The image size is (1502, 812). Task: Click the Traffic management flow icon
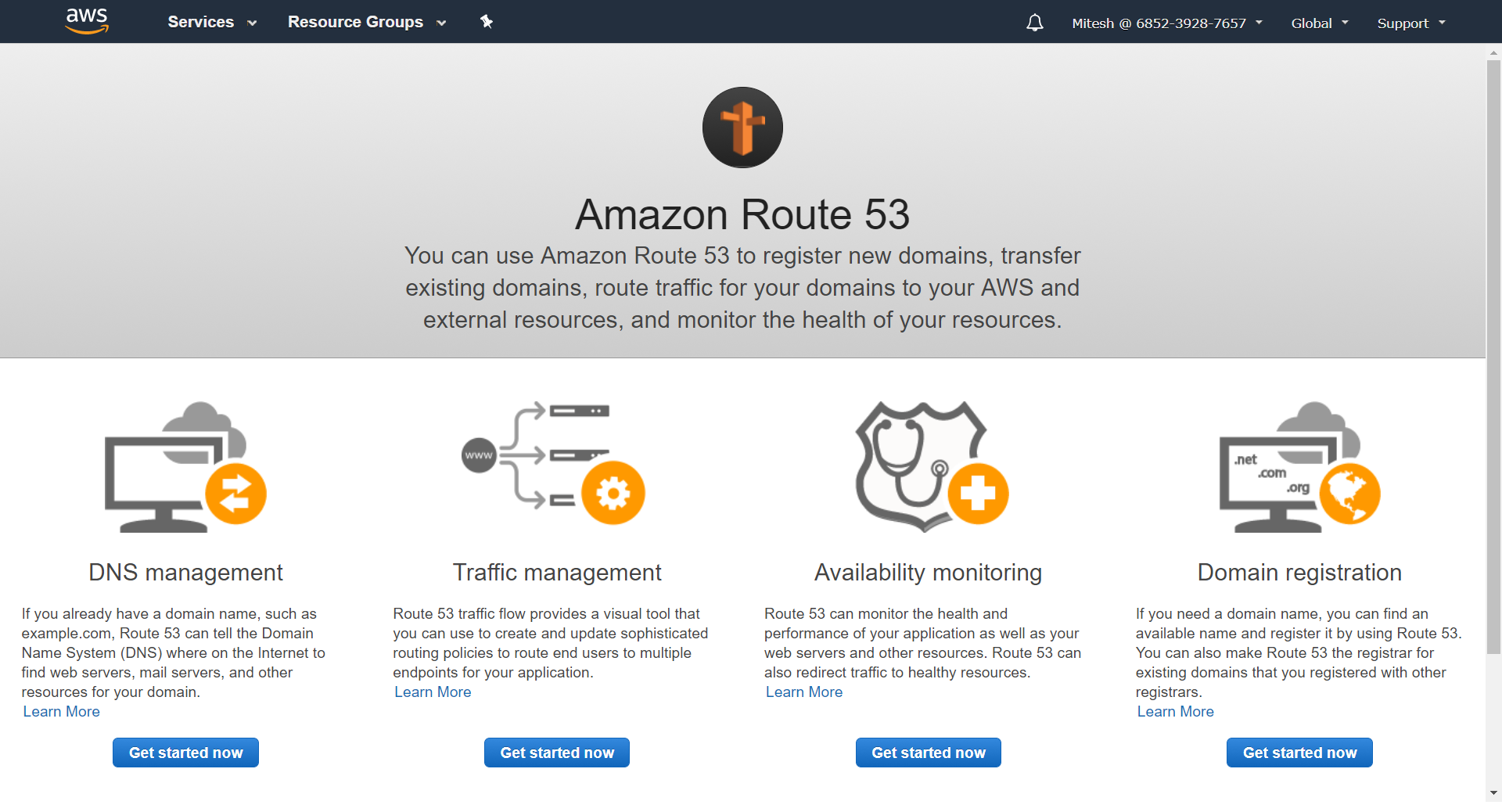click(x=553, y=462)
